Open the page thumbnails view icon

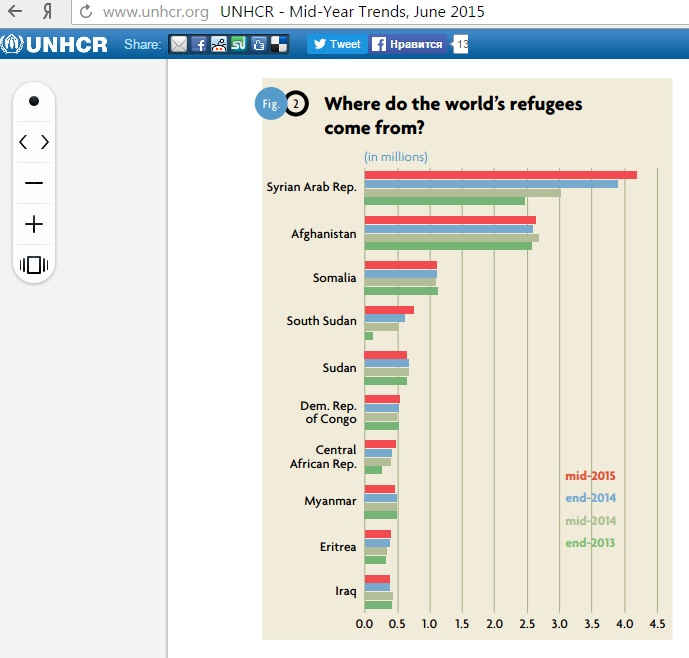34,265
